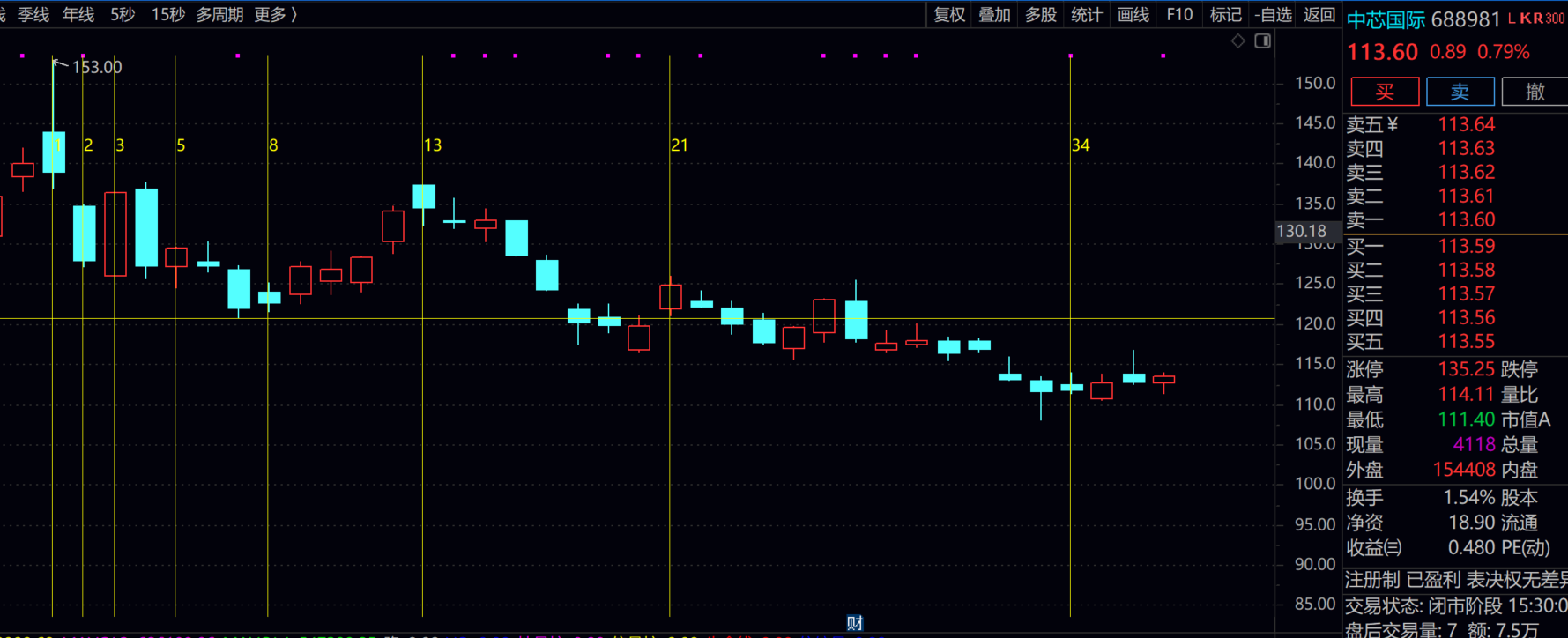Toggle the 叠加 overlay option
Viewport: 1568px width, 638px height.
[x=994, y=14]
